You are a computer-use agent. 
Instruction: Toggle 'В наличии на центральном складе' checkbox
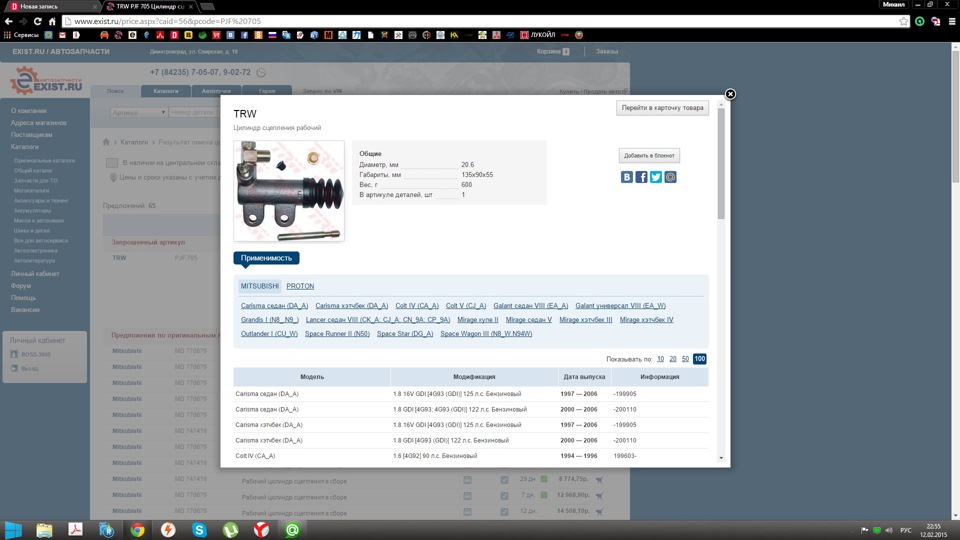111,163
